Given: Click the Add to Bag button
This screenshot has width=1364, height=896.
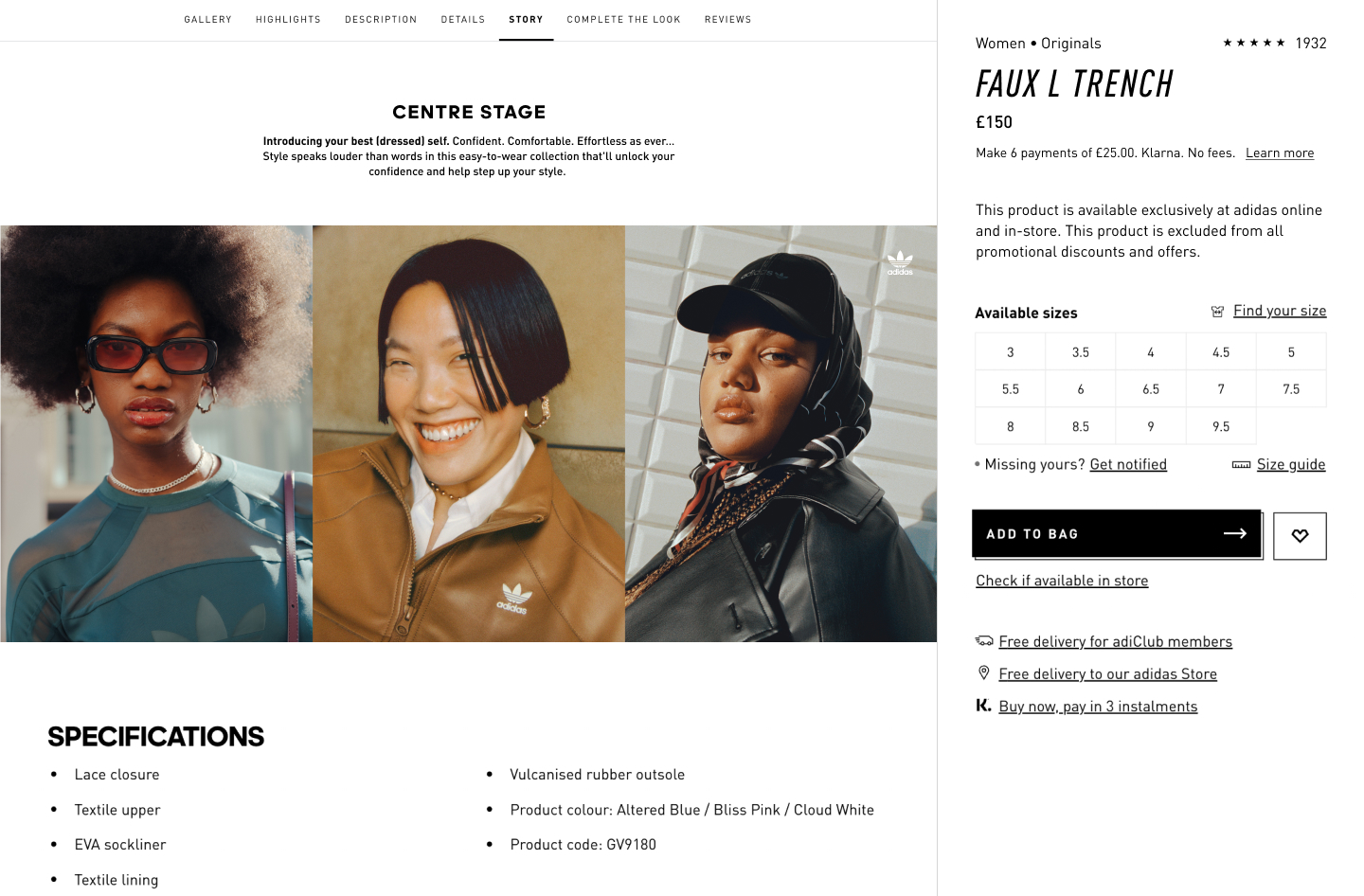Looking at the screenshot, I should coord(1117,534).
